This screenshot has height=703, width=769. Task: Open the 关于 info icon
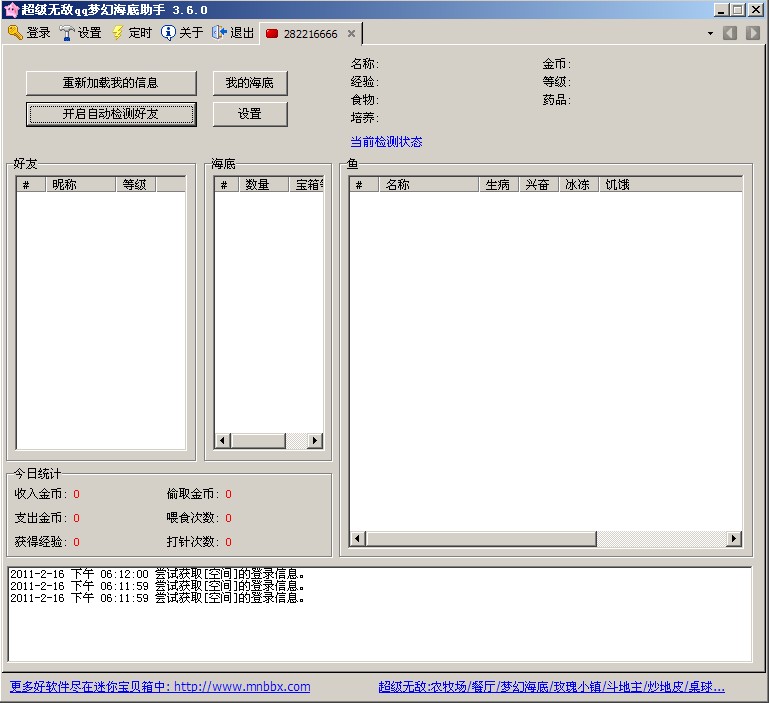pyautogui.click(x=168, y=33)
